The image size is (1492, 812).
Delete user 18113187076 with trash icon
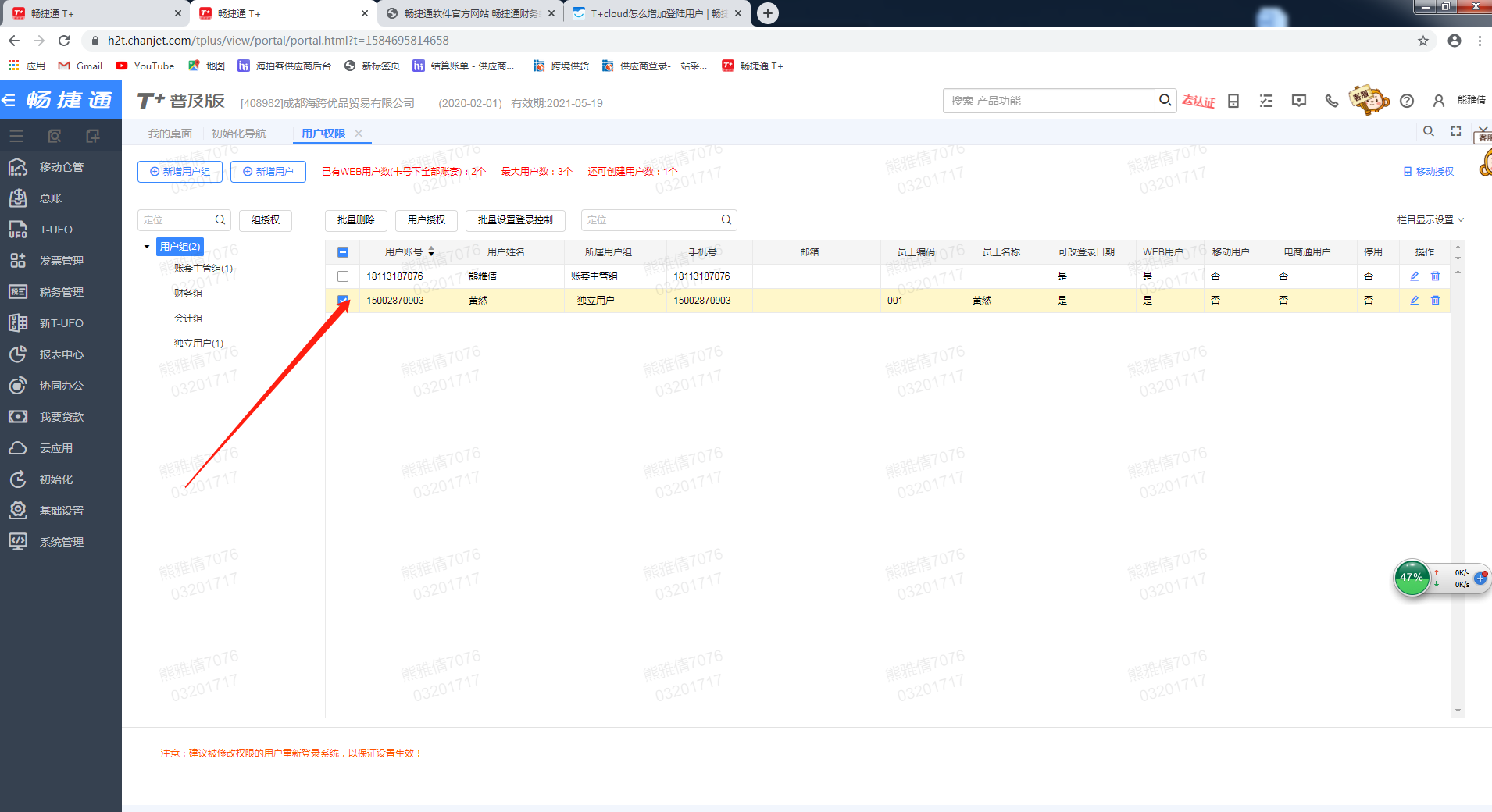tap(1435, 276)
